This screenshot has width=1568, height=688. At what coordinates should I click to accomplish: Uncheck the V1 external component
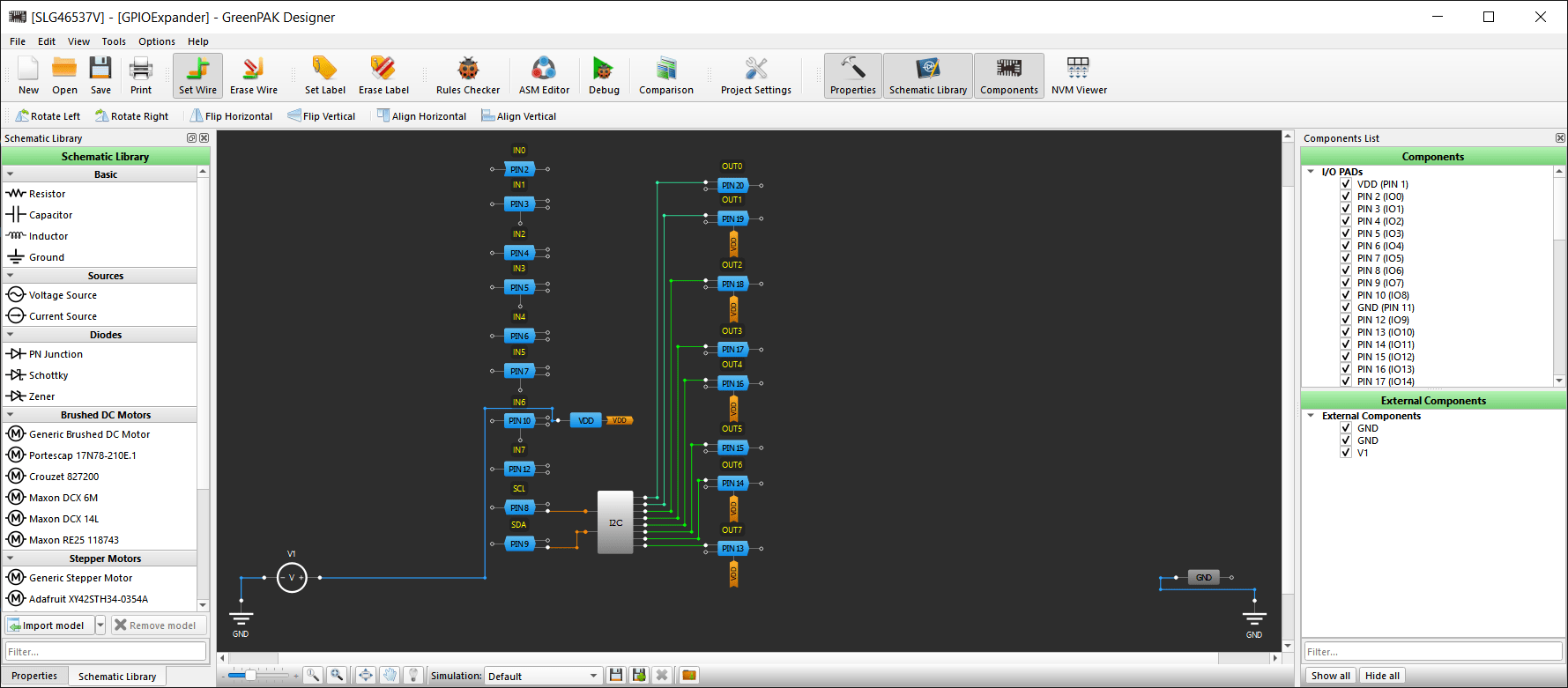pos(1346,453)
